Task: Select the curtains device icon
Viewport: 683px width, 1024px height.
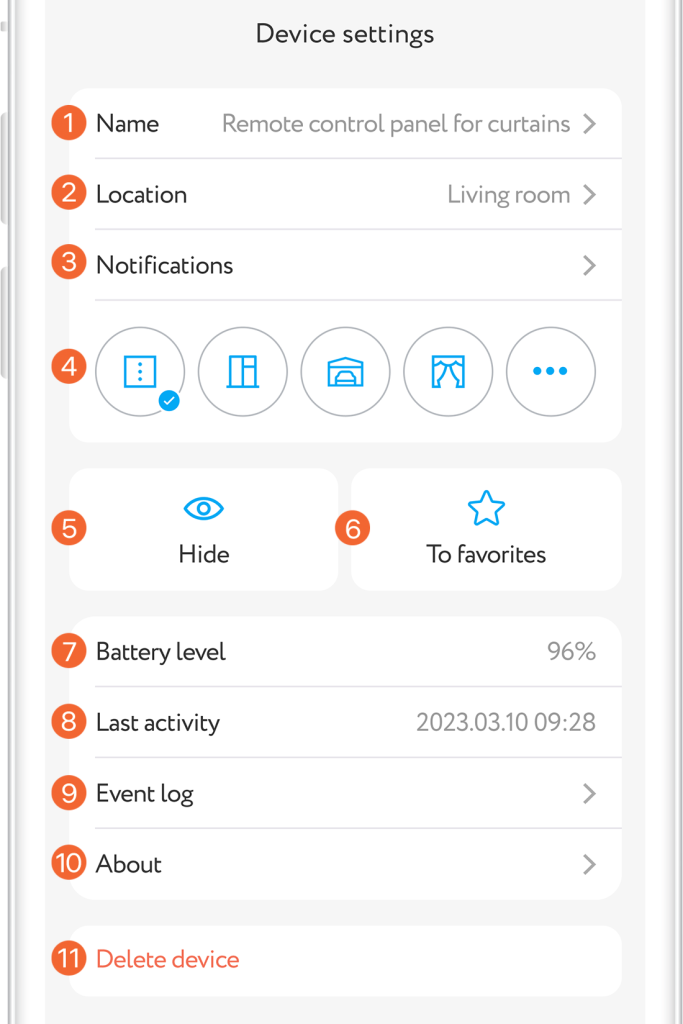Action: pos(448,371)
